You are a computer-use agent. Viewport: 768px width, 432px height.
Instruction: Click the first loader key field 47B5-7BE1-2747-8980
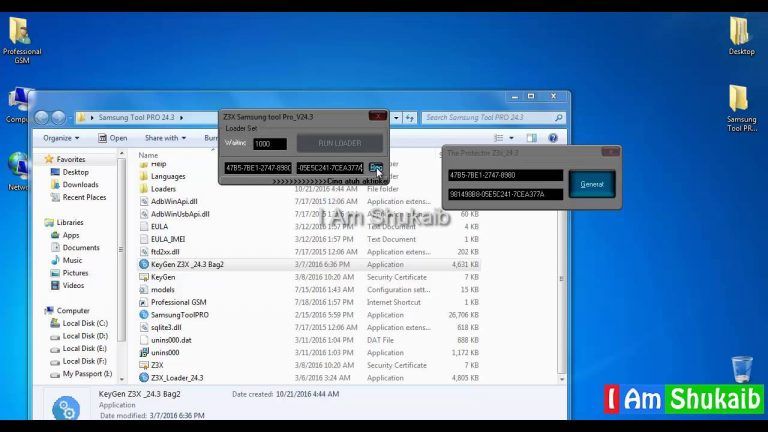pyautogui.click(x=258, y=168)
